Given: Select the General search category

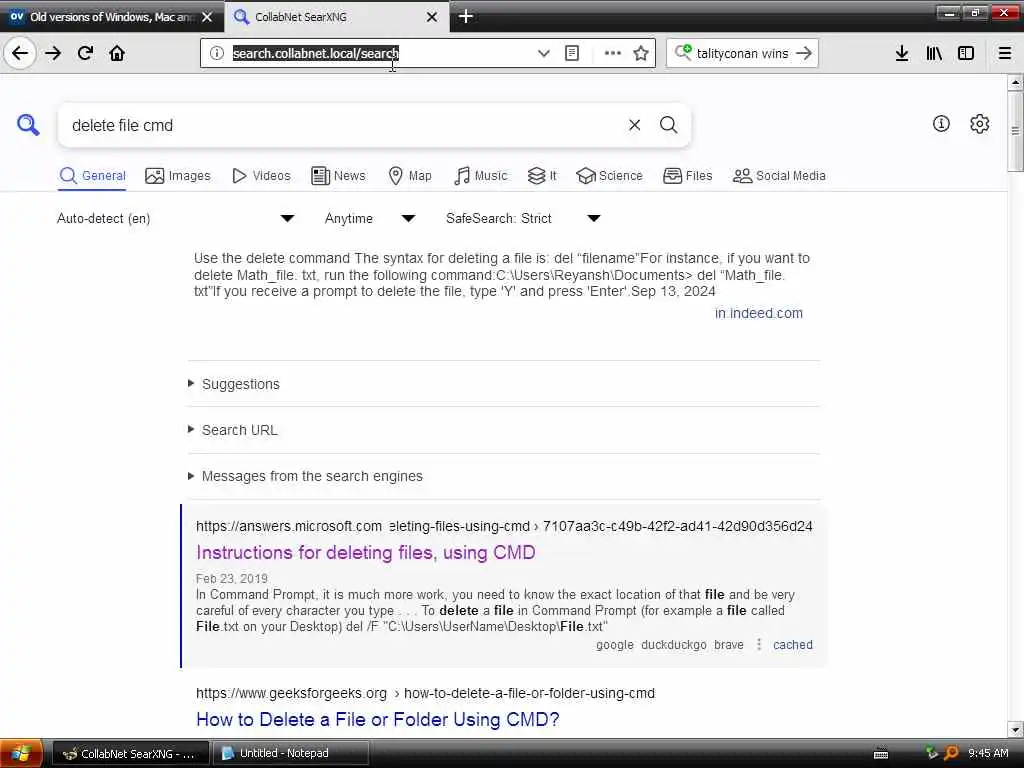Looking at the screenshot, I should (92, 176).
